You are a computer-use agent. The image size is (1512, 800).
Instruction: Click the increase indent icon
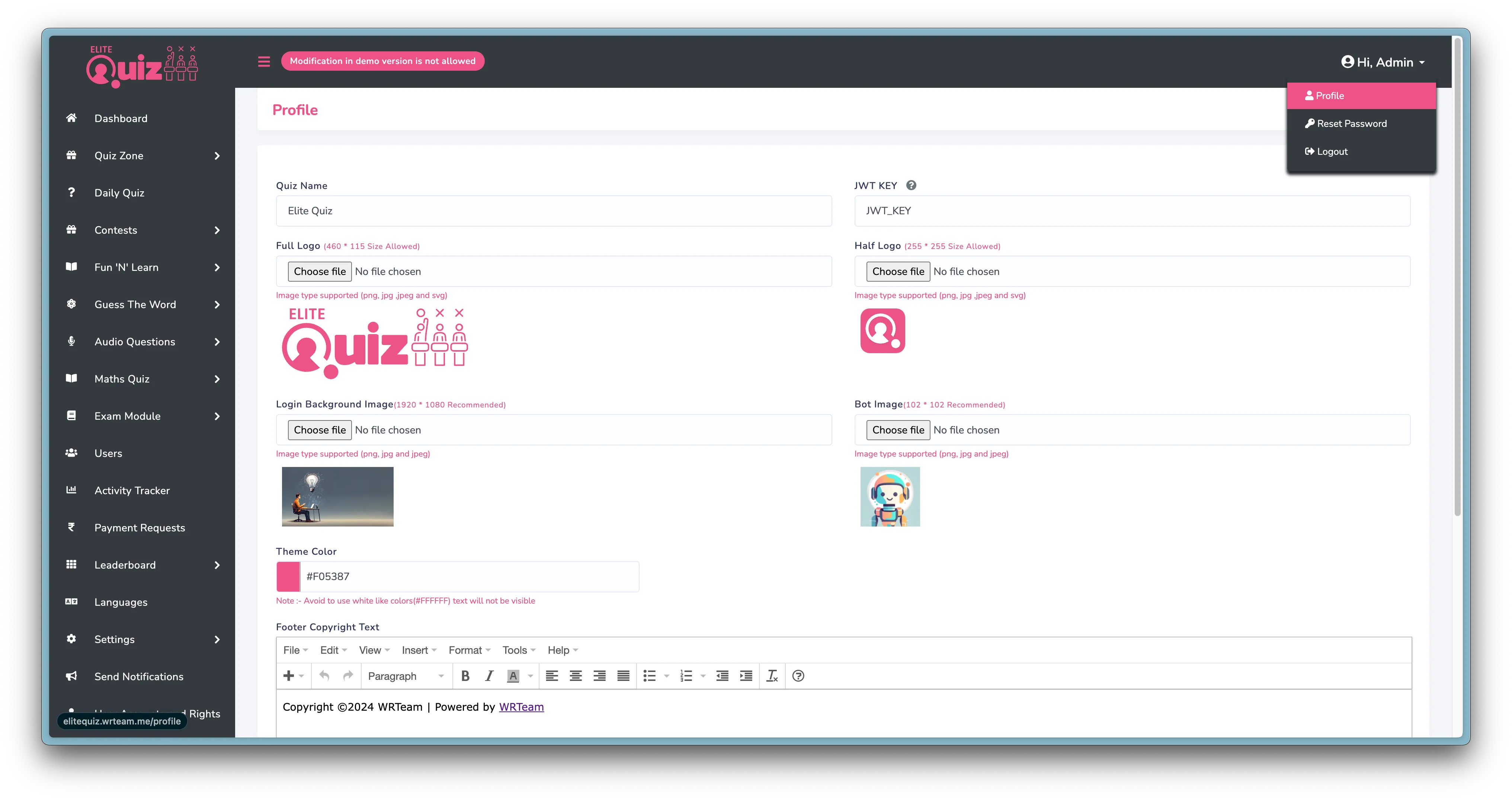pos(746,676)
